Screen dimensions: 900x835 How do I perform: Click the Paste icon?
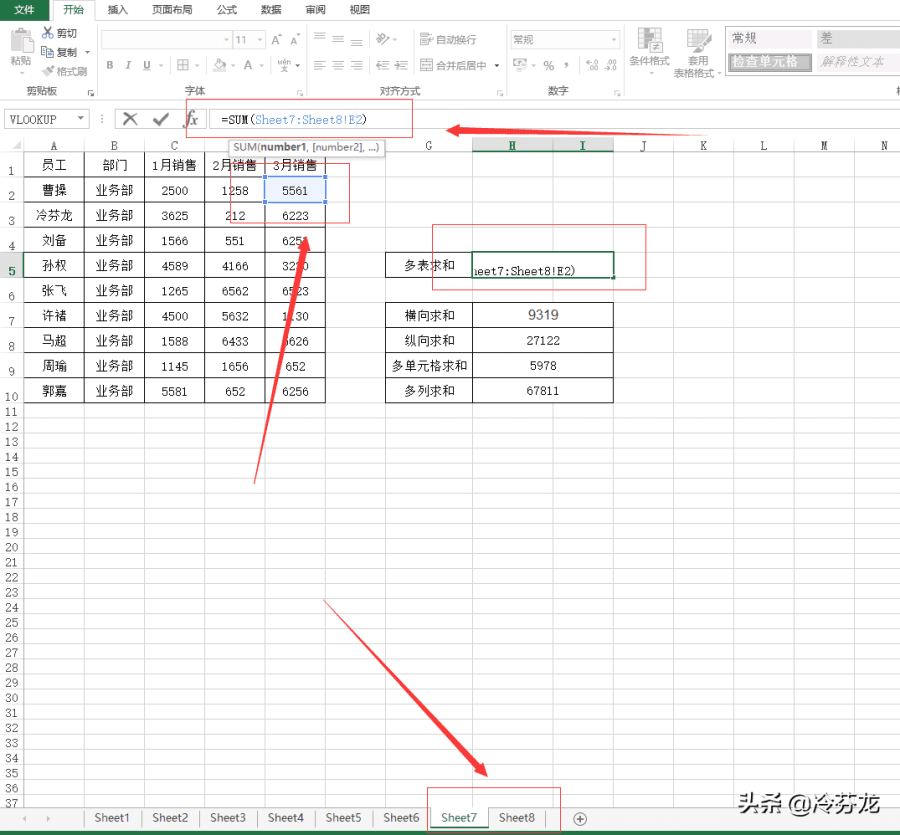coord(21,41)
